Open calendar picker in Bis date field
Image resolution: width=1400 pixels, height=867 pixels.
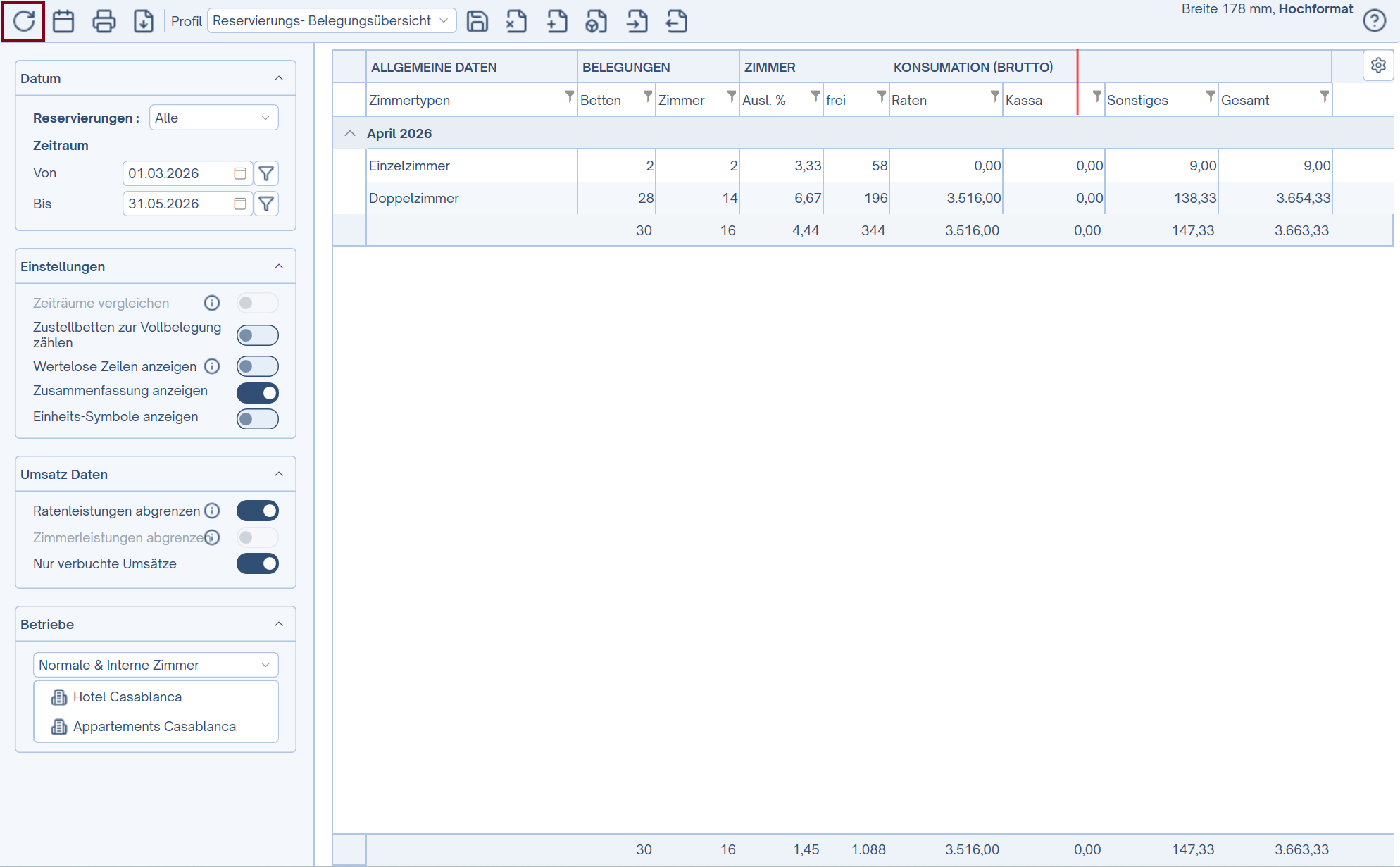[x=240, y=204]
